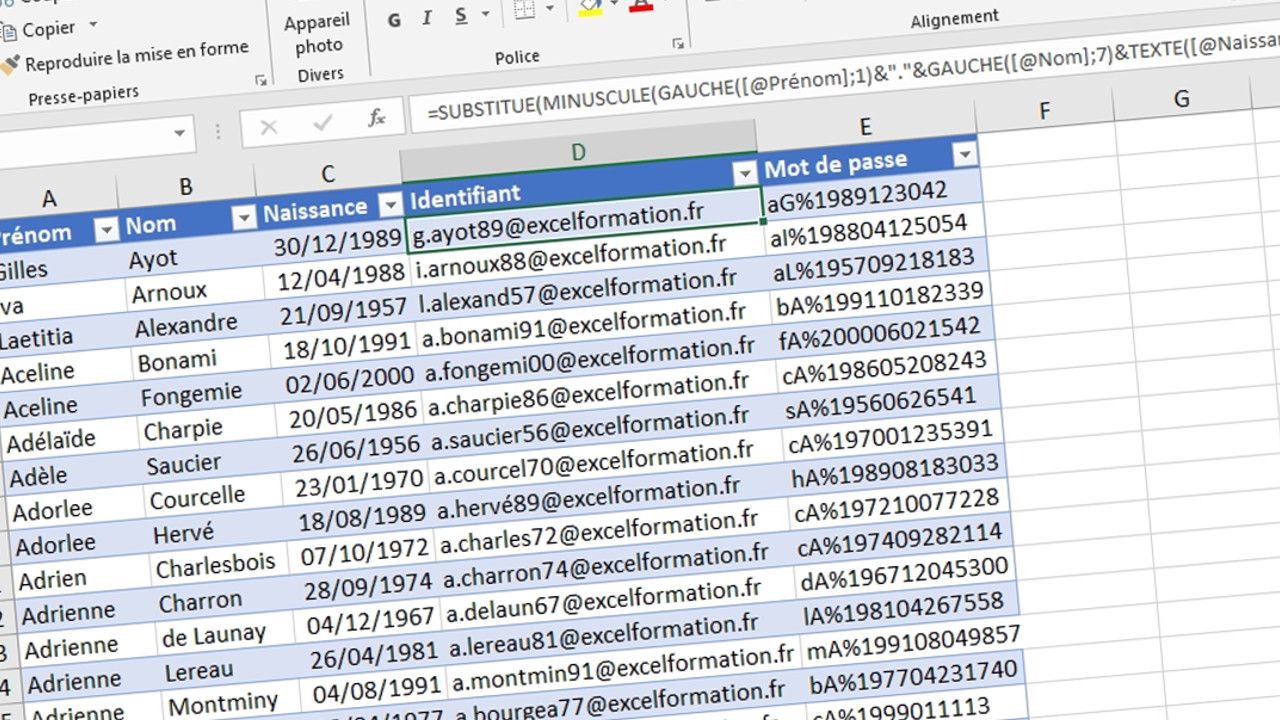The height and width of the screenshot is (720, 1280).
Task: Select column A header
Action: [x=48, y=197]
